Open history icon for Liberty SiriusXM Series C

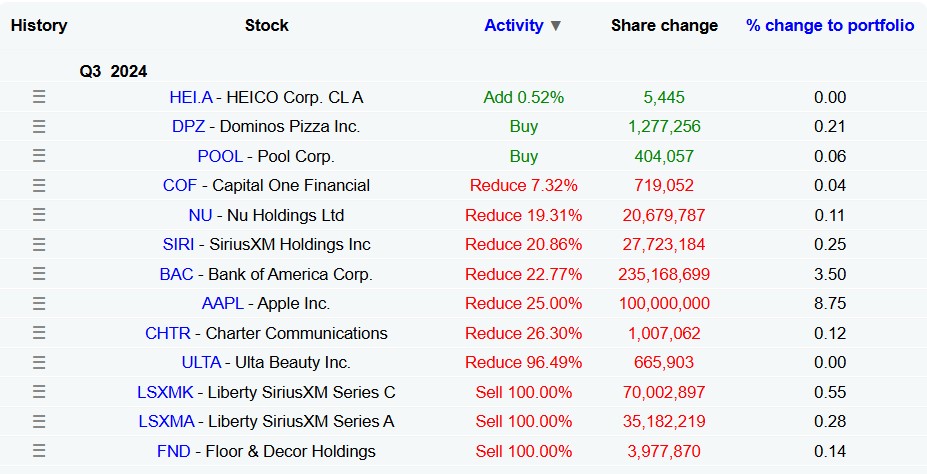pos(39,392)
